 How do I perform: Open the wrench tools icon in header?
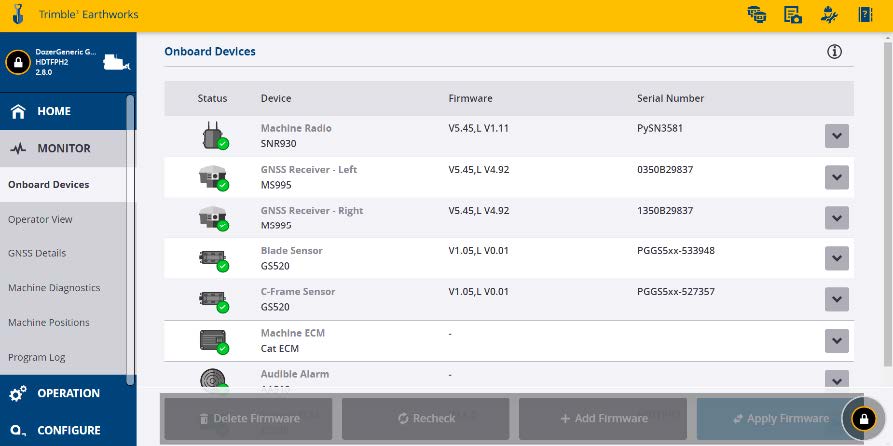[x=829, y=15]
